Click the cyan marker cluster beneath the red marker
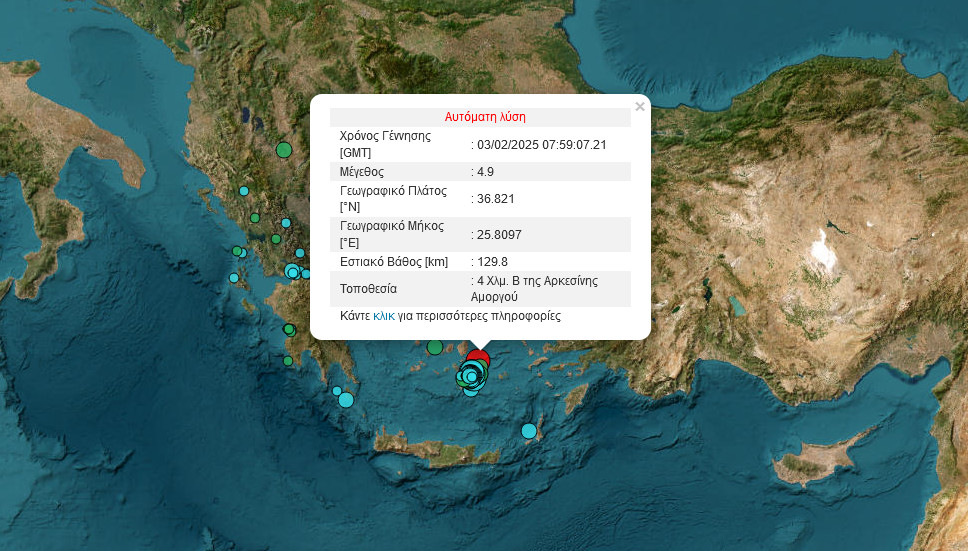The image size is (968, 551). [471, 377]
